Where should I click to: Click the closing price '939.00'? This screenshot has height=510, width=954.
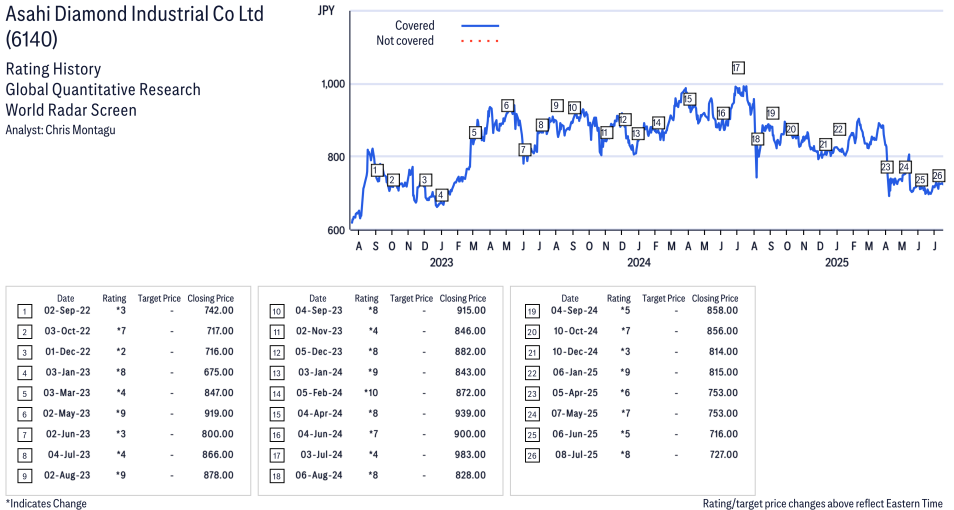pyautogui.click(x=471, y=413)
